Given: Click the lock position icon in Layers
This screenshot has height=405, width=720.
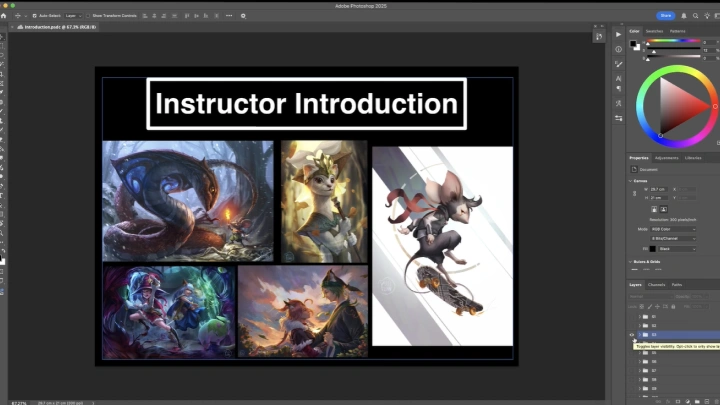Looking at the screenshot, I should pos(658,306).
